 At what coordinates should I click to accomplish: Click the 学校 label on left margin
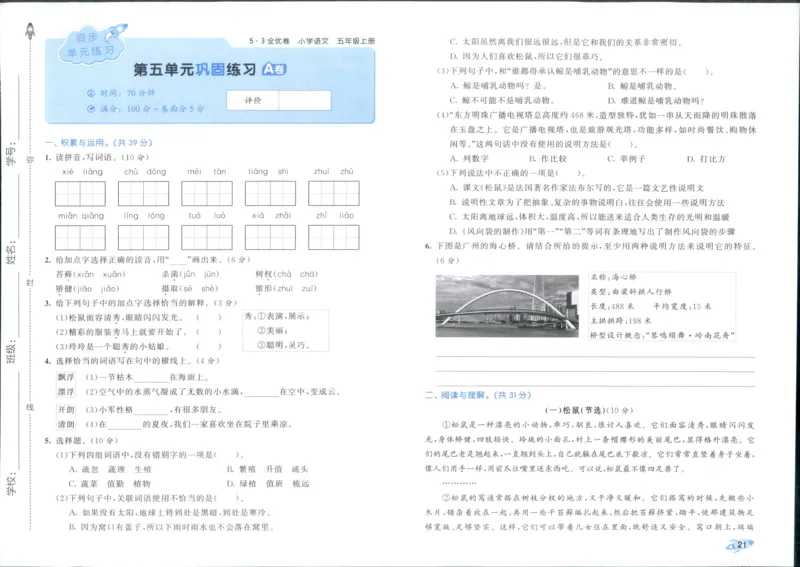coord(11,485)
